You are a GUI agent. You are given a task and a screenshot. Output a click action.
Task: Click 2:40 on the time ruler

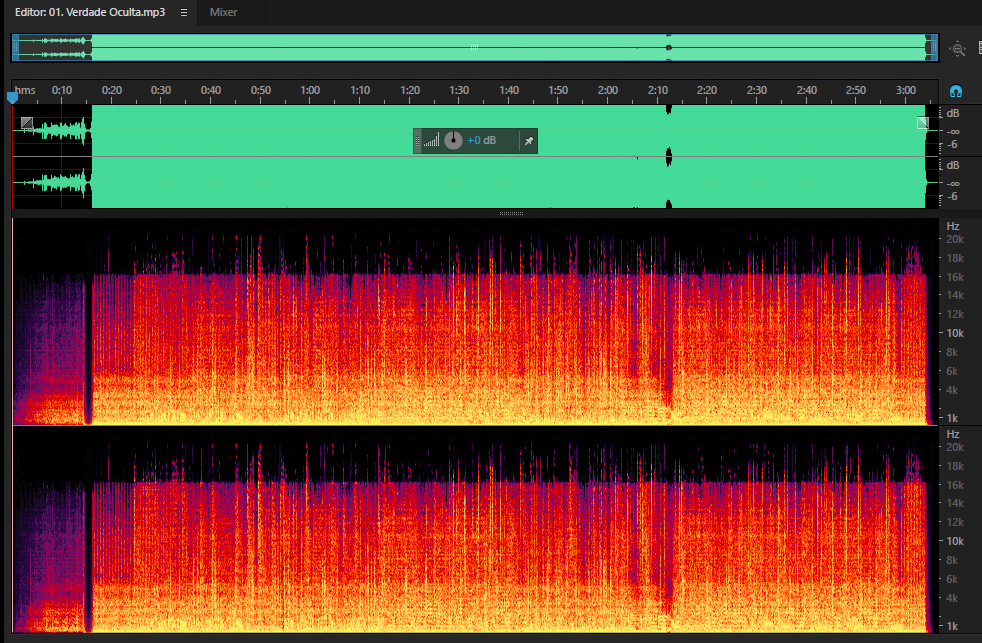point(807,90)
